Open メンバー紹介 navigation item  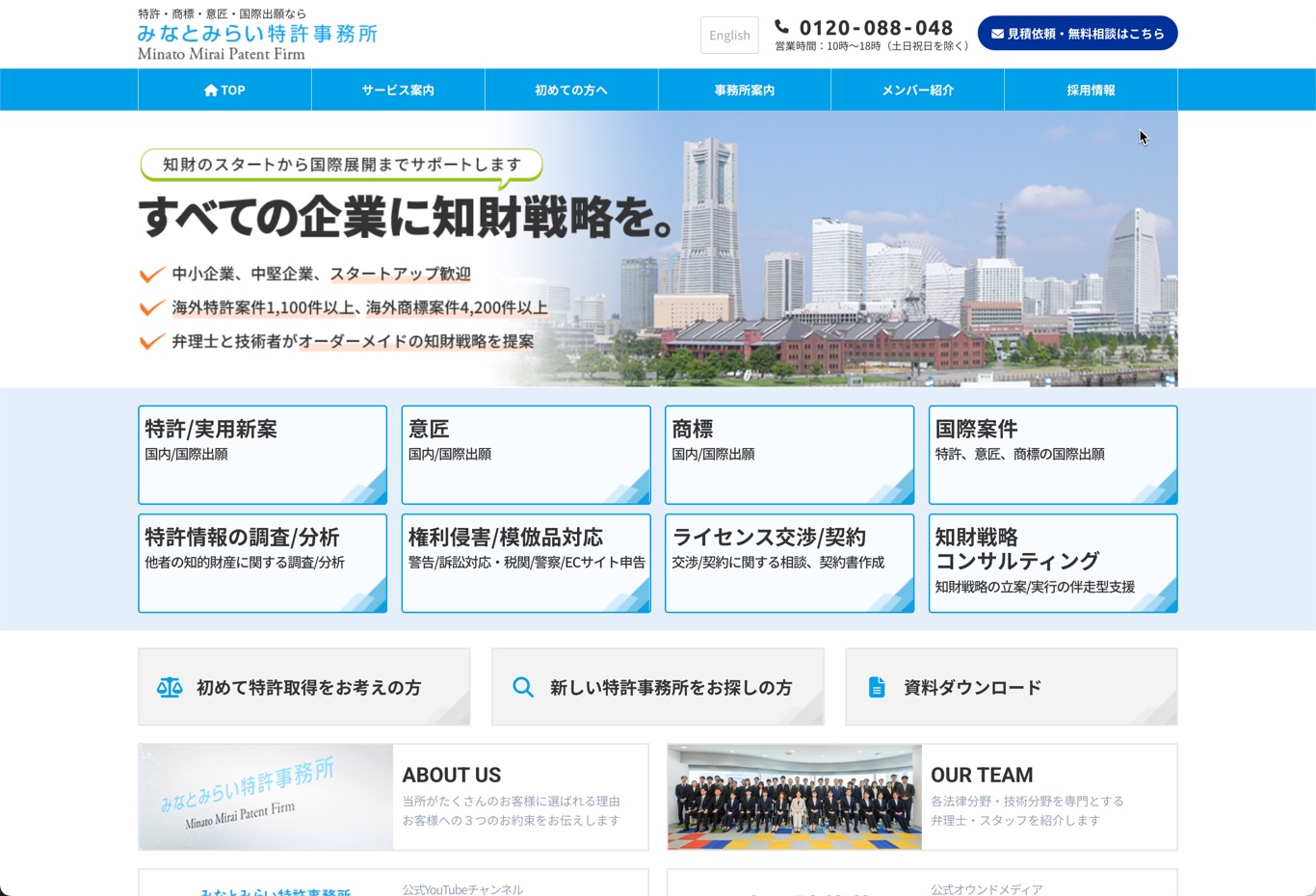tap(917, 91)
